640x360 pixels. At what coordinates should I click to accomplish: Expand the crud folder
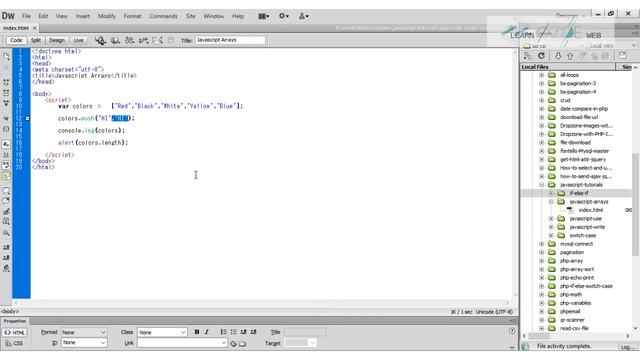tap(542, 100)
